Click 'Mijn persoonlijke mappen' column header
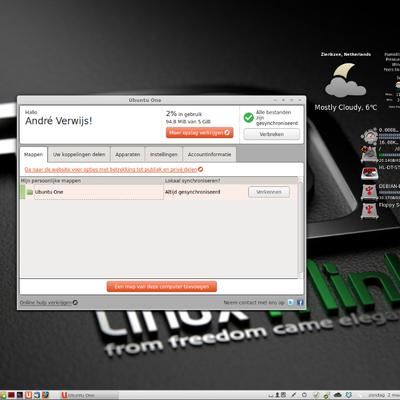Image resolution: width=400 pixels, height=400 pixels. (51, 181)
